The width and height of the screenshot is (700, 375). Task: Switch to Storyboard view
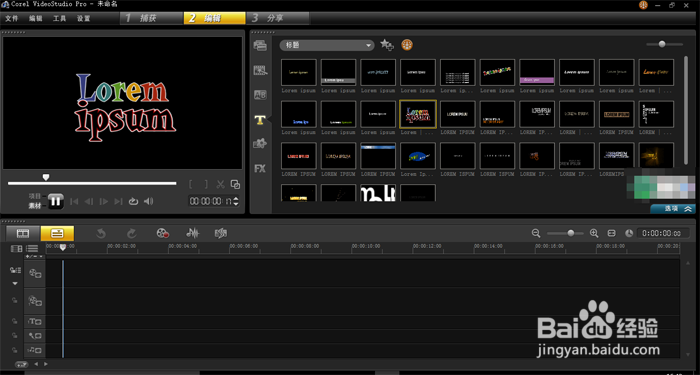pos(23,233)
